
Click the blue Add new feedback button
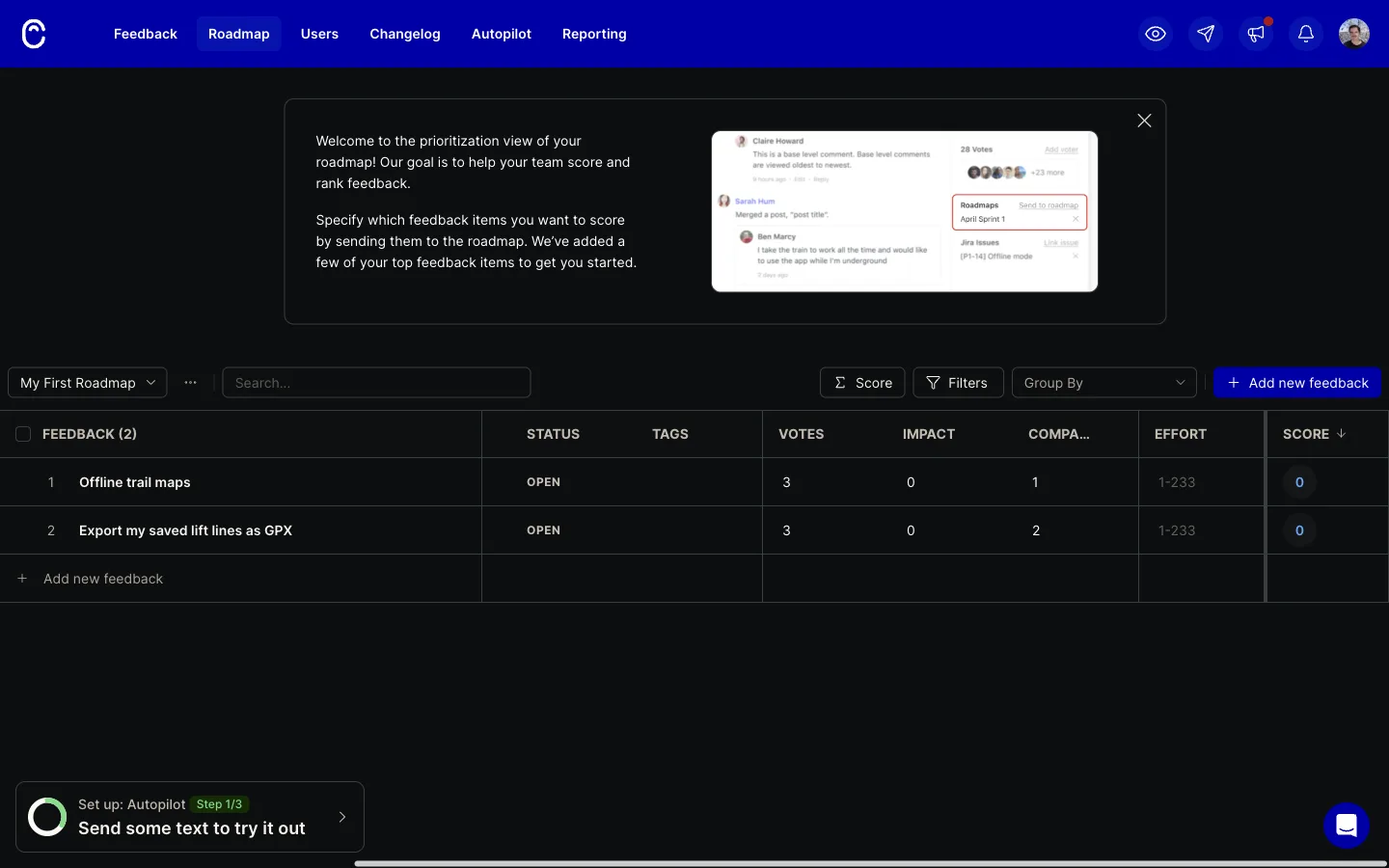1297,383
